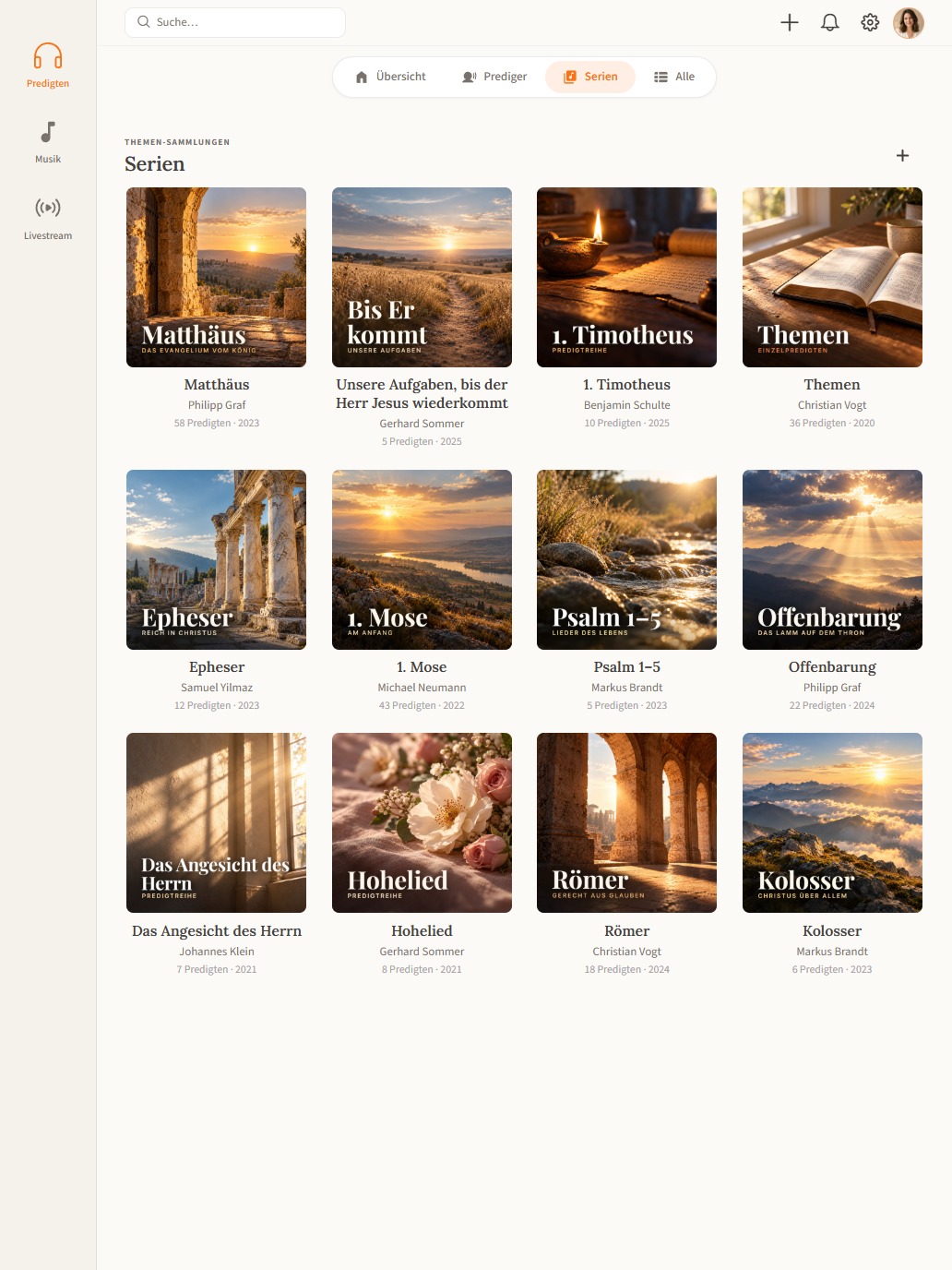Open the user profile avatar
The width and height of the screenshot is (952, 1270).
point(909,22)
